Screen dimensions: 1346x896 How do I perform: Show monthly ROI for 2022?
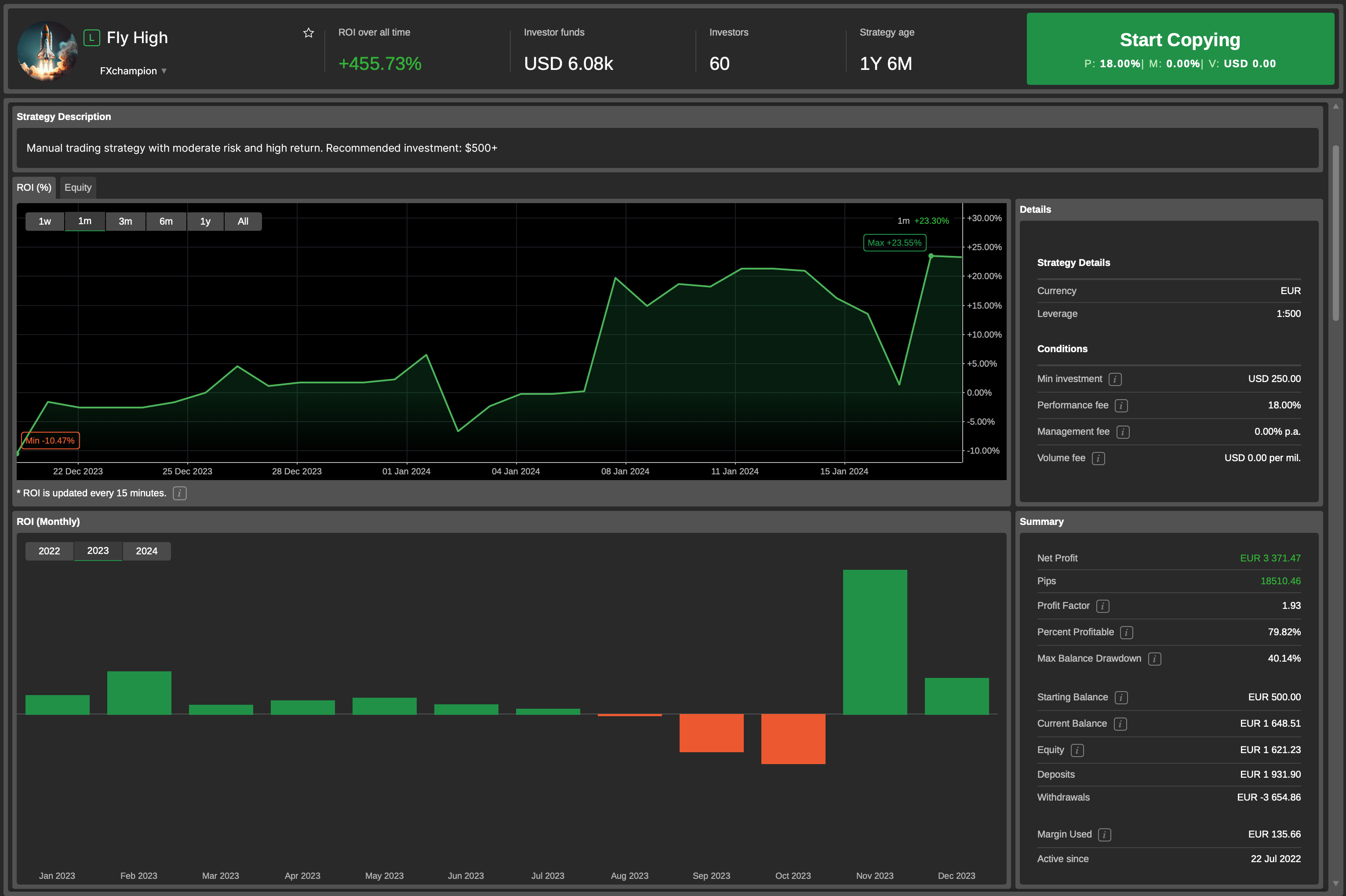[49, 551]
